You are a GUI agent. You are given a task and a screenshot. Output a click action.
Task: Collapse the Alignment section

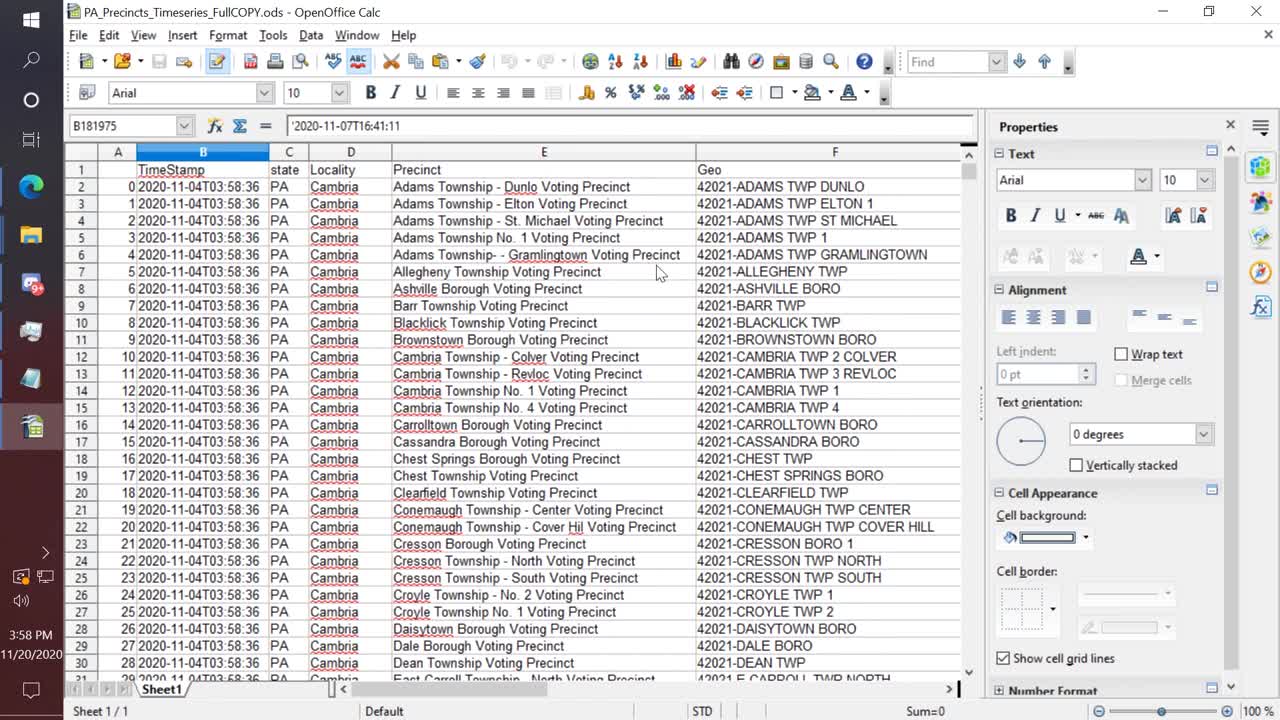pyautogui.click(x=999, y=290)
